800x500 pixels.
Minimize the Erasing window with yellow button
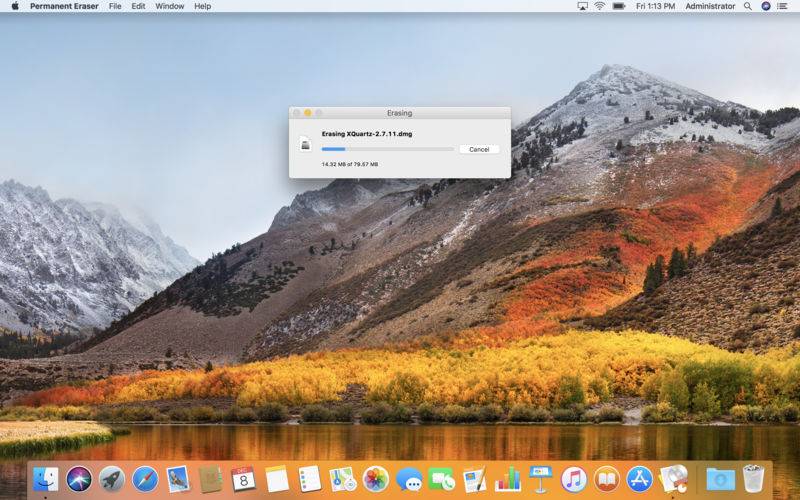(308, 113)
